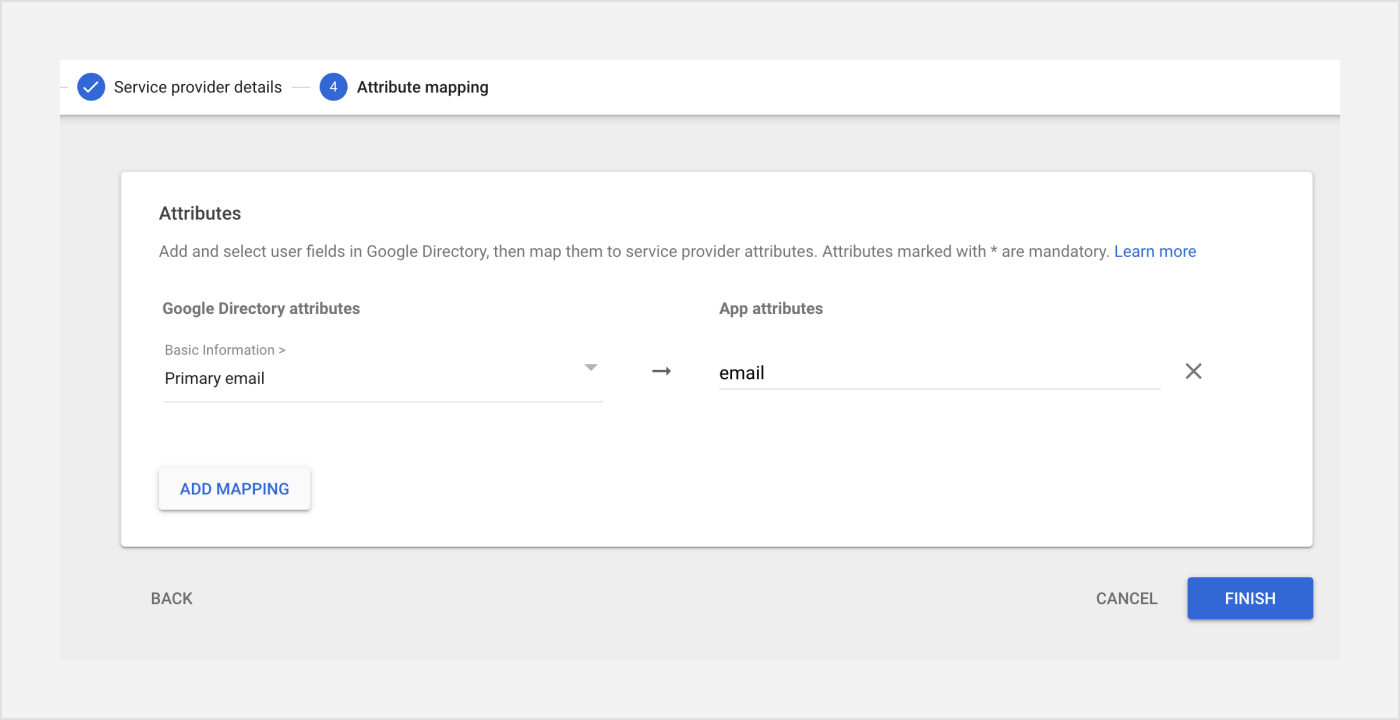1400x720 pixels.
Task: Click the mapping arrow between attributes
Action: [661, 371]
